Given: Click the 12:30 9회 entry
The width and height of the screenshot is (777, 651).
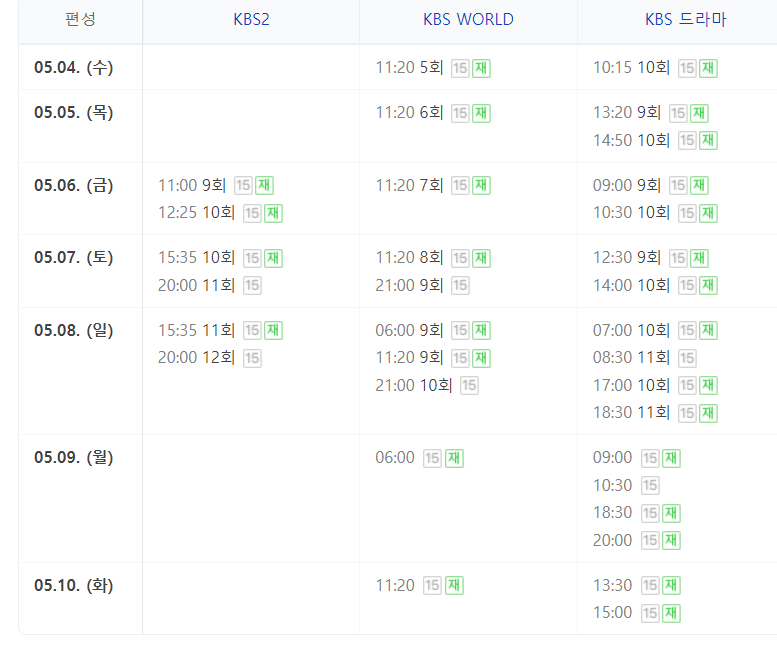Looking at the screenshot, I should pyautogui.click(x=627, y=258).
